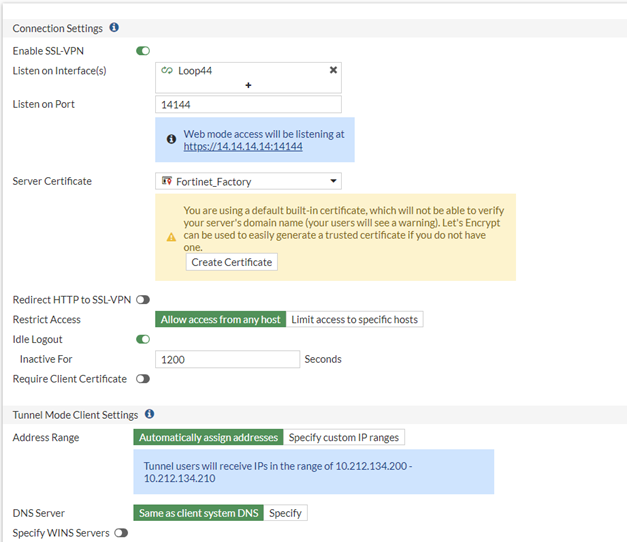Viewport: 627px width, 542px height.
Task: Click the Loop44 interface link icon
Action: tap(167, 71)
